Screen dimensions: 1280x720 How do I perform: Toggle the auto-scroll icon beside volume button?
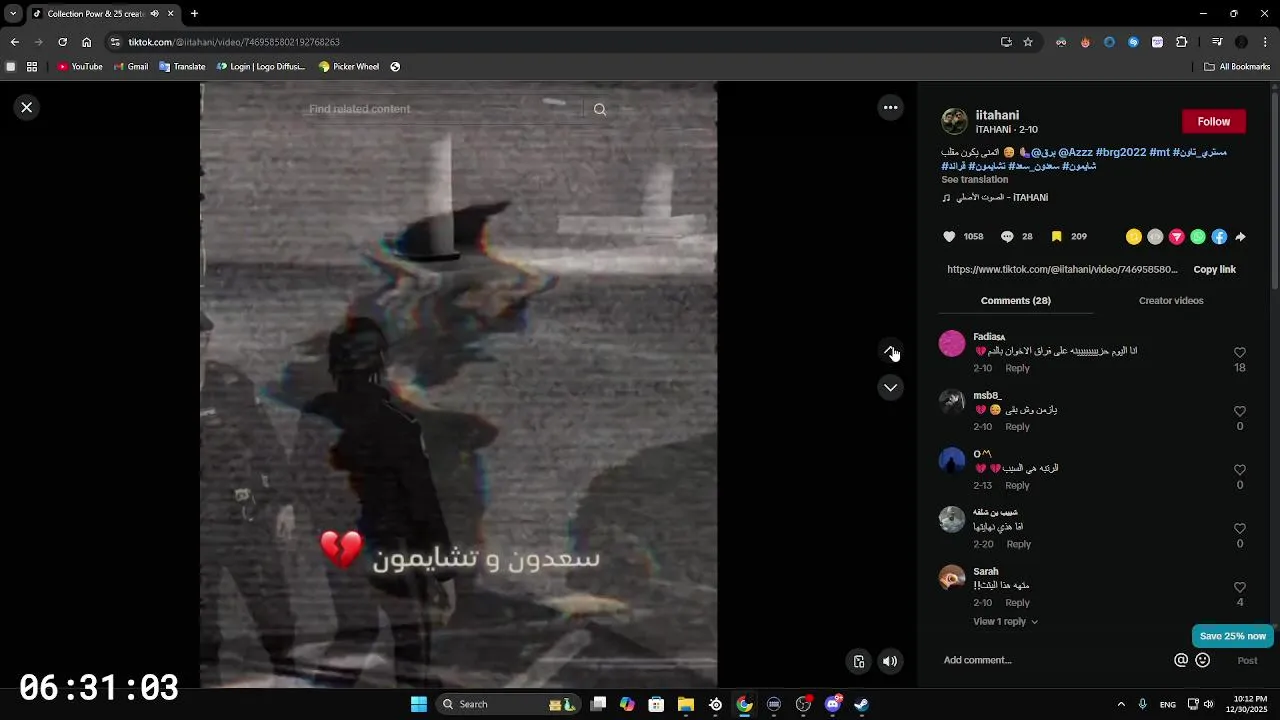tap(858, 661)
